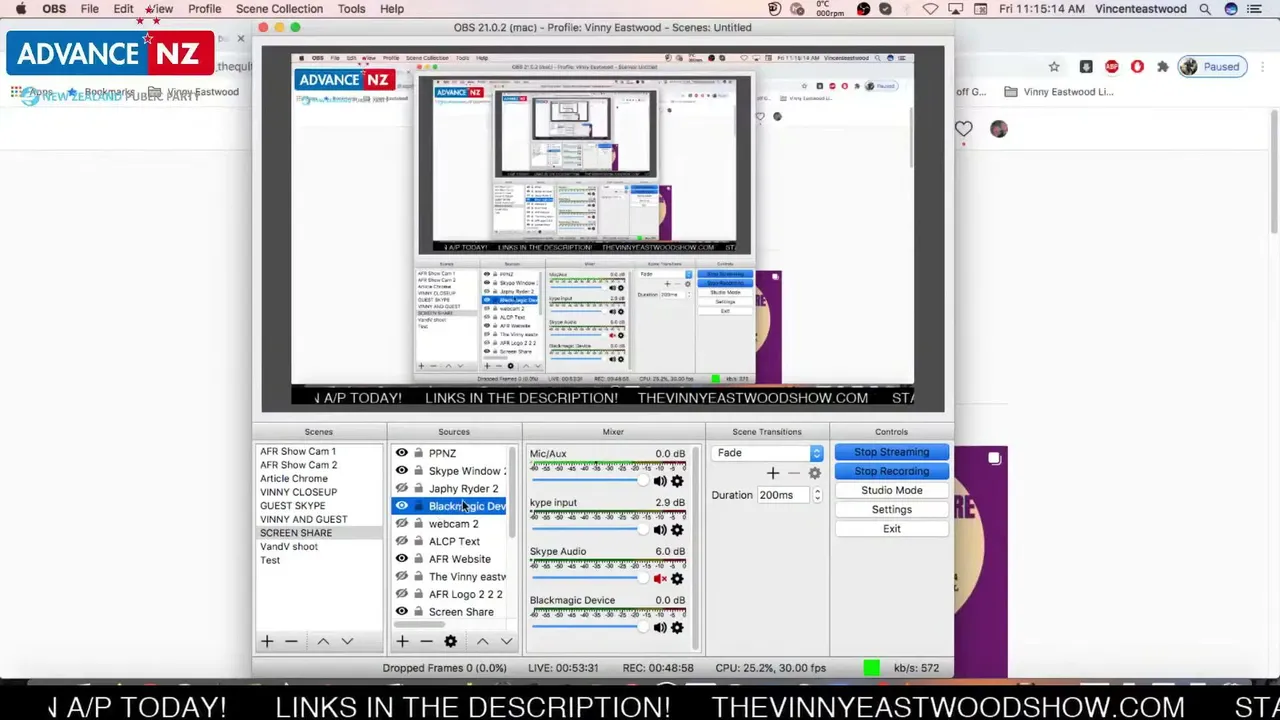Open the Help menu
Image resolution: width=1280 pixels, height=720 pixels.
(x=392, y=9)
